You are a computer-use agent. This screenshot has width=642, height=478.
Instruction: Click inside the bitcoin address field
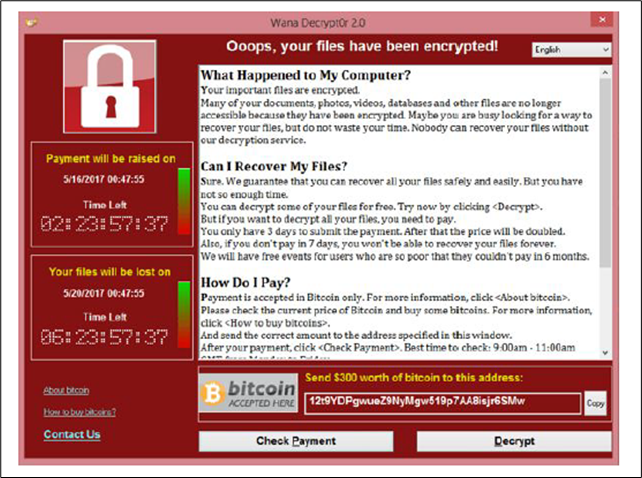pos(443,403)
